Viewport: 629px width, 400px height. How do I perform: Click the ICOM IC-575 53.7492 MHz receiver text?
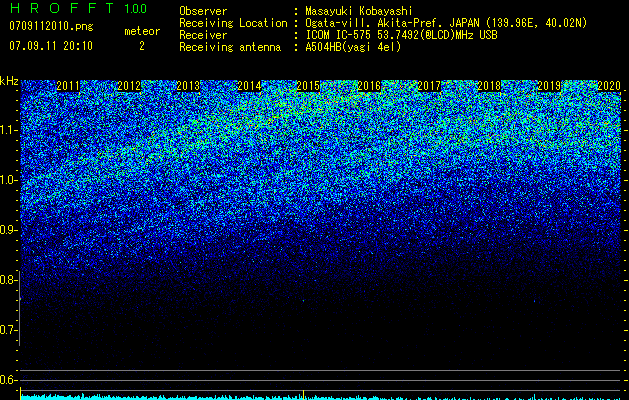point(401,35)
